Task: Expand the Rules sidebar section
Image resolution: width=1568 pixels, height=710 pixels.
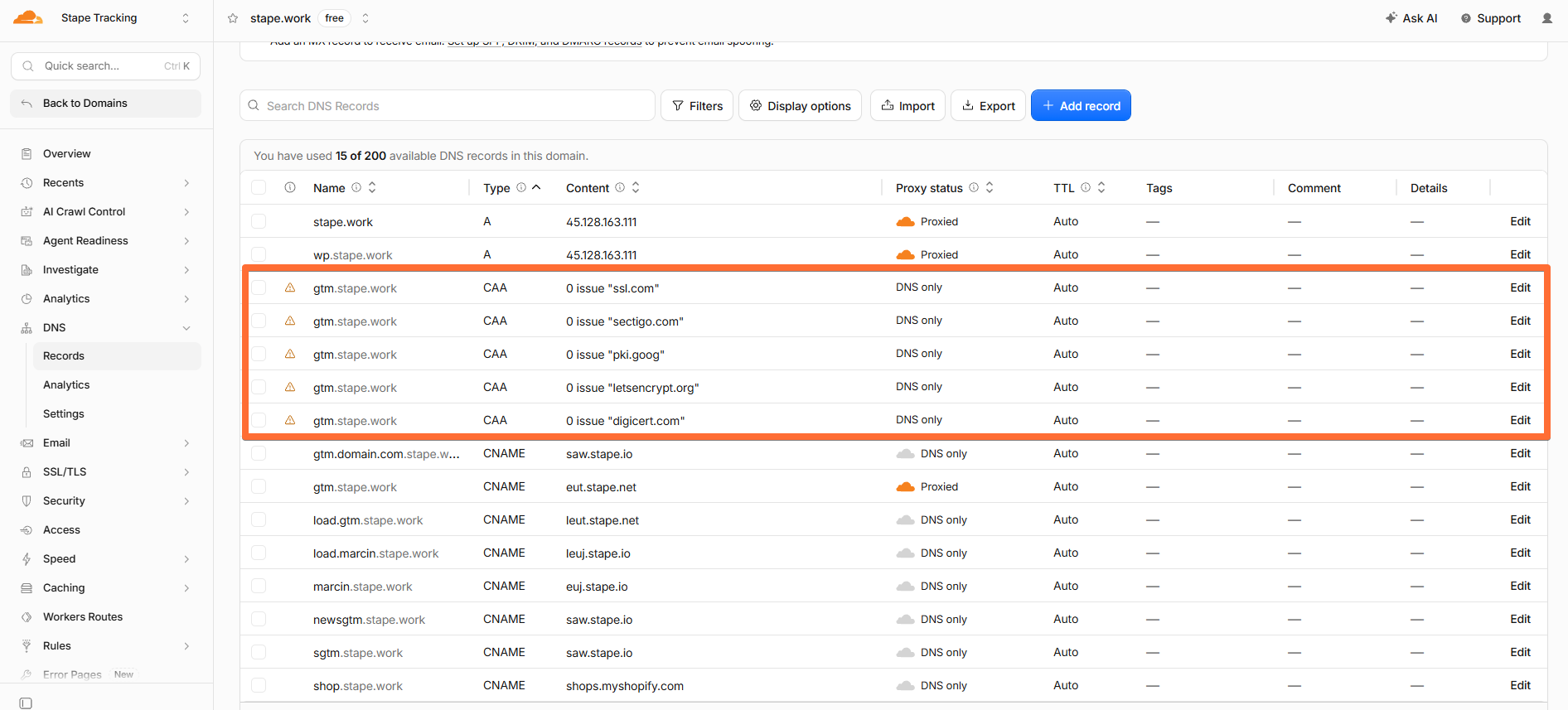Action: coord(186,646)
